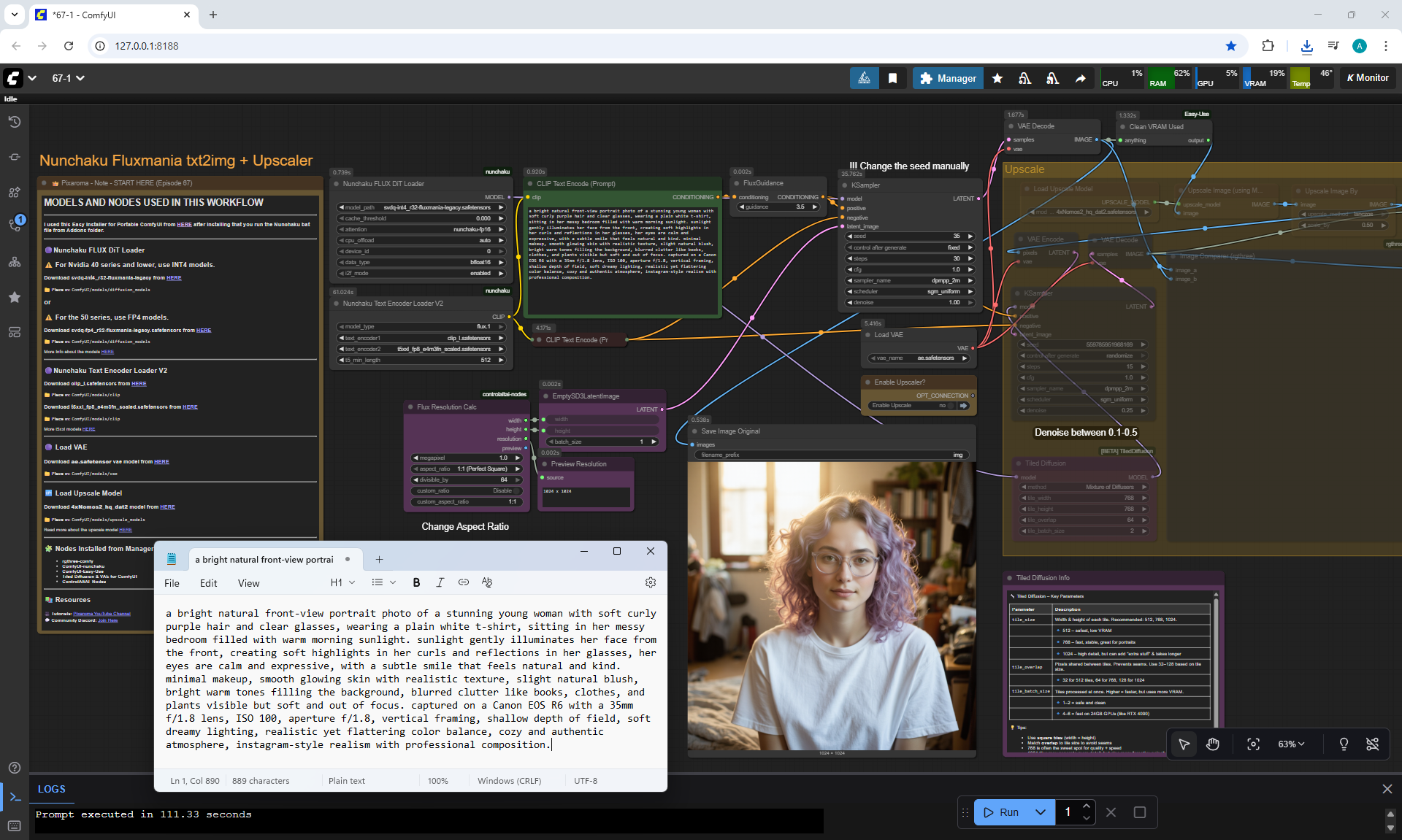Open the Notepad Edit menu

208,583
